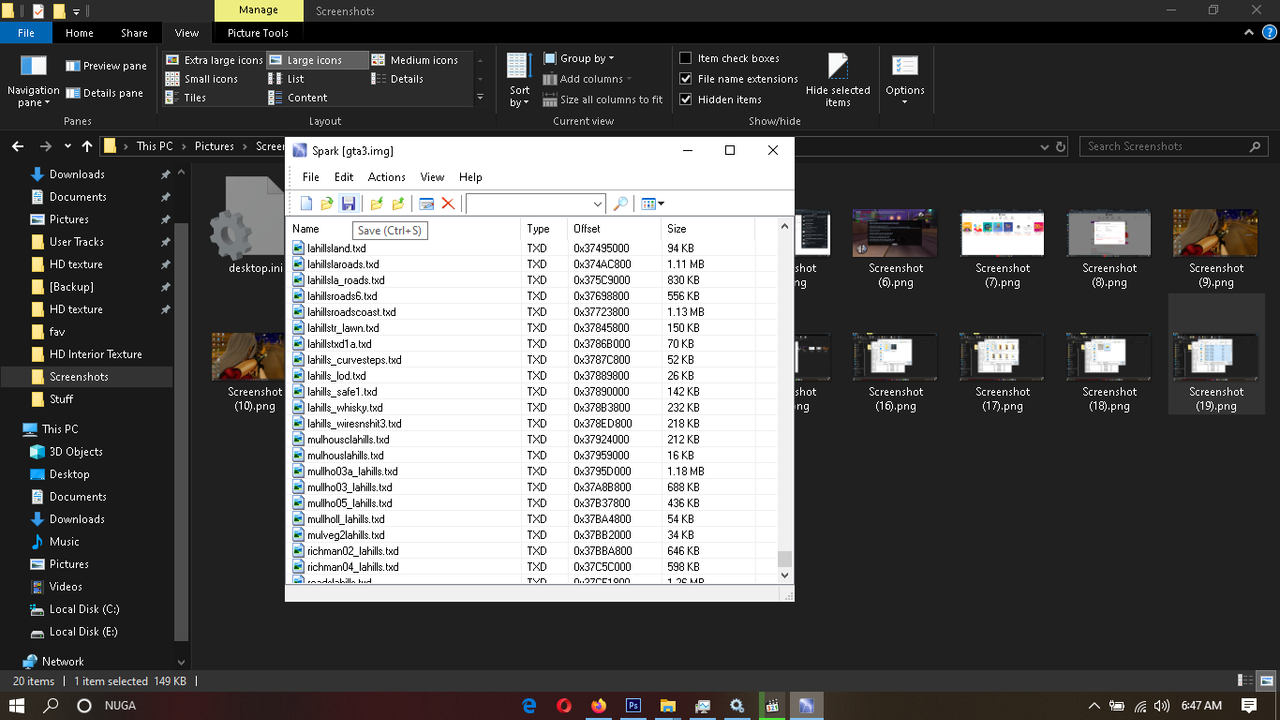Select mulhousclahills.txd in the Spark list
This screenshot has height=720, width=1280.
[x=348, y=440]
